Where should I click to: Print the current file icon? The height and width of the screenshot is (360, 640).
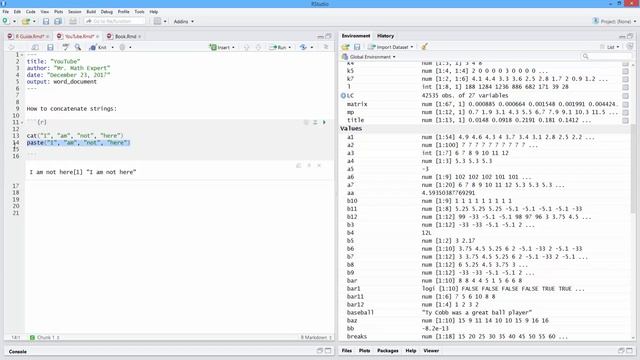(73, 21)
